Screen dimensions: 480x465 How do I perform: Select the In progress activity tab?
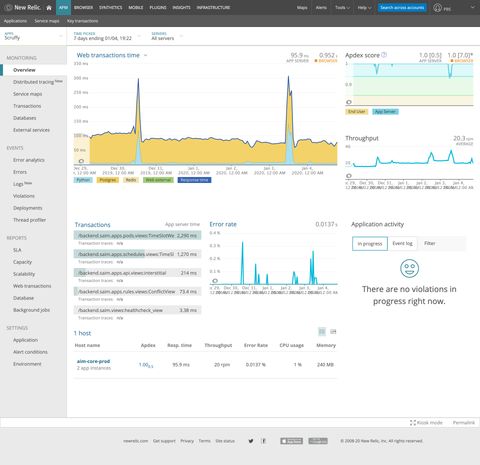[370, 244]
